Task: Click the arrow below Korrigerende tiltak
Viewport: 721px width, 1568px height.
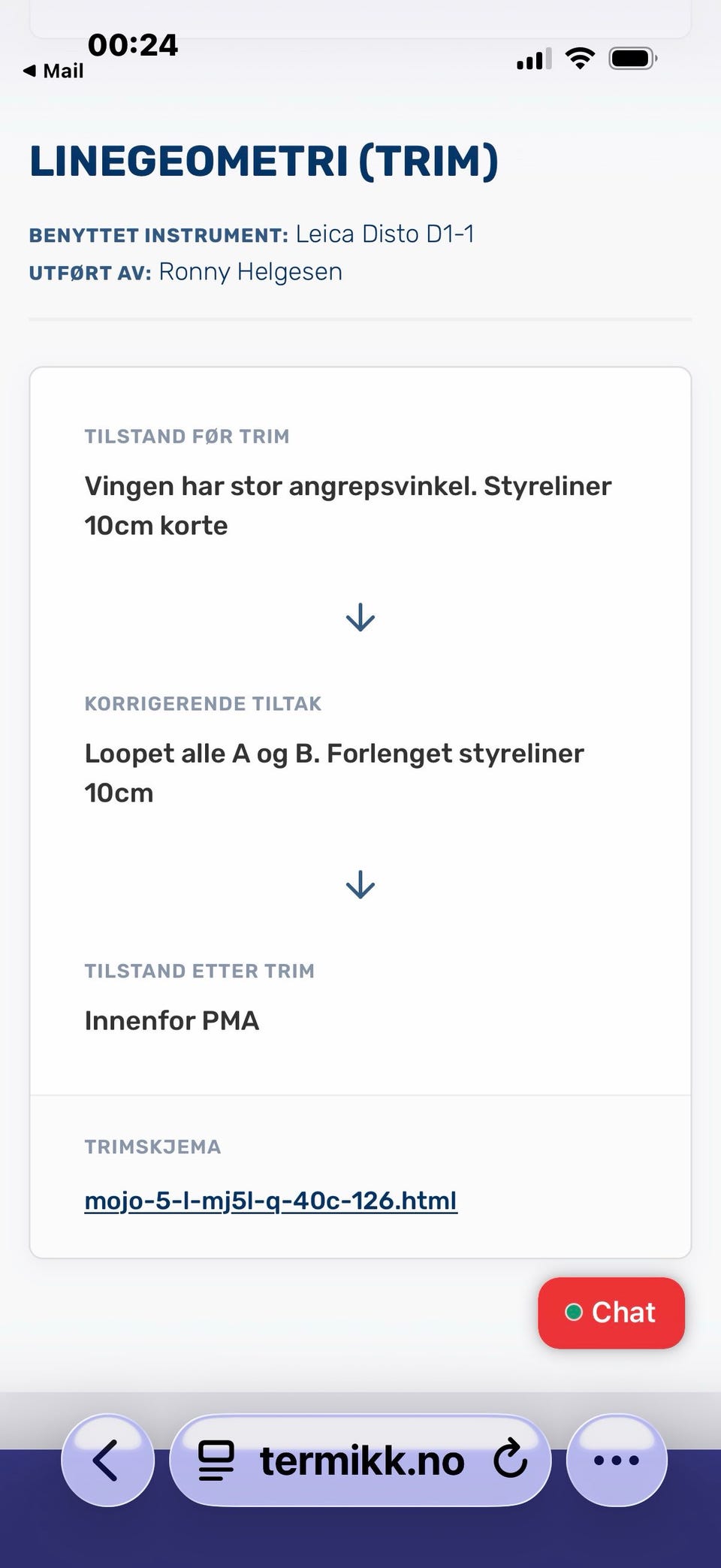Action: [x=360, y=885]
